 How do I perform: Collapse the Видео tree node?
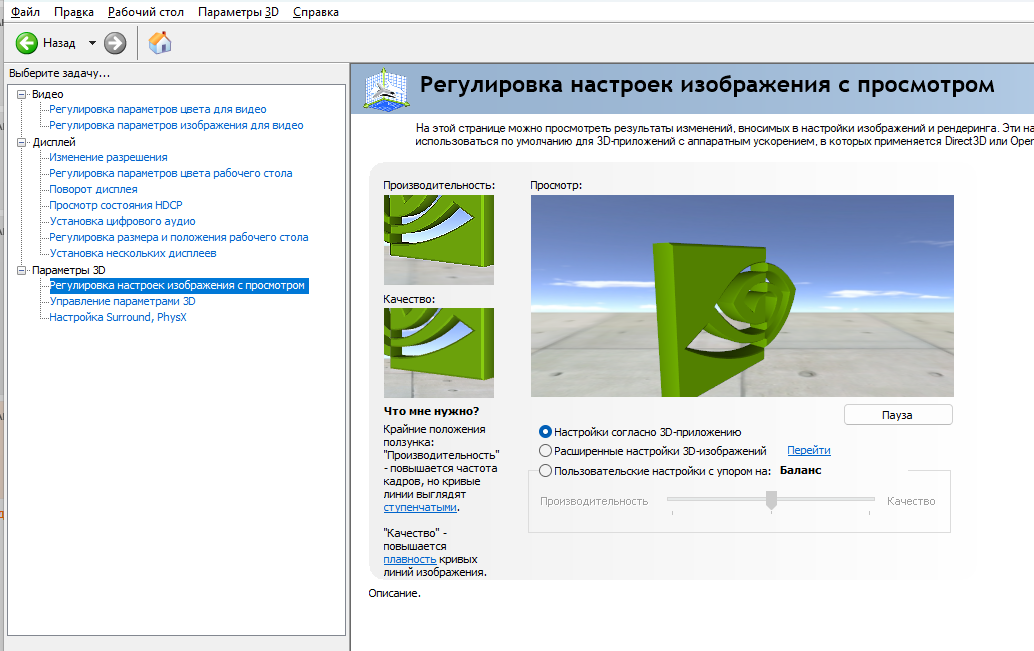(x=21, y=94)
